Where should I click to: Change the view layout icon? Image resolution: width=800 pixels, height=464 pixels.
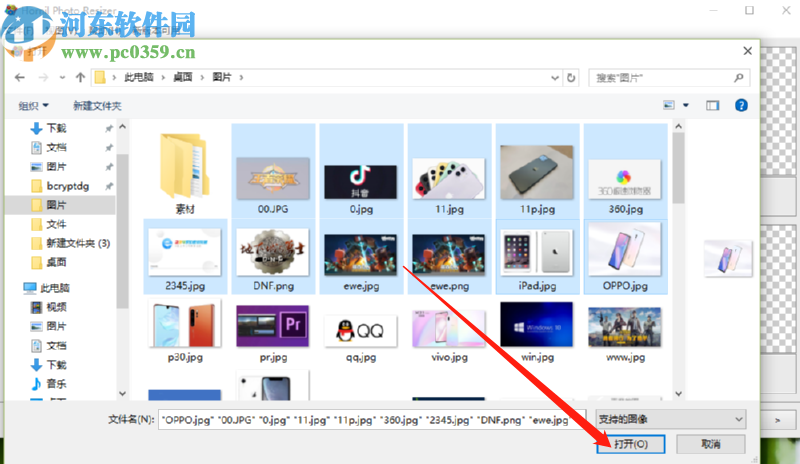668,105
